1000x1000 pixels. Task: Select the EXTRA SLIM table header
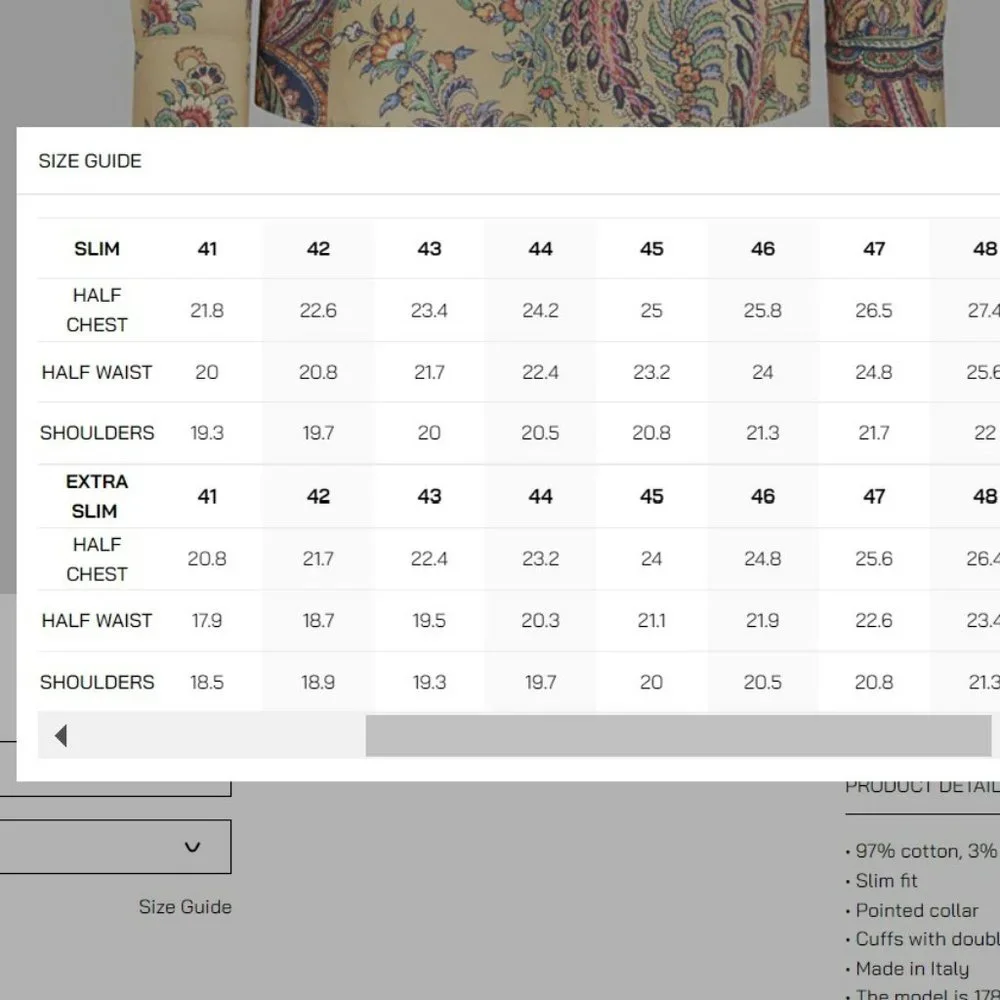tap(97, 496)
